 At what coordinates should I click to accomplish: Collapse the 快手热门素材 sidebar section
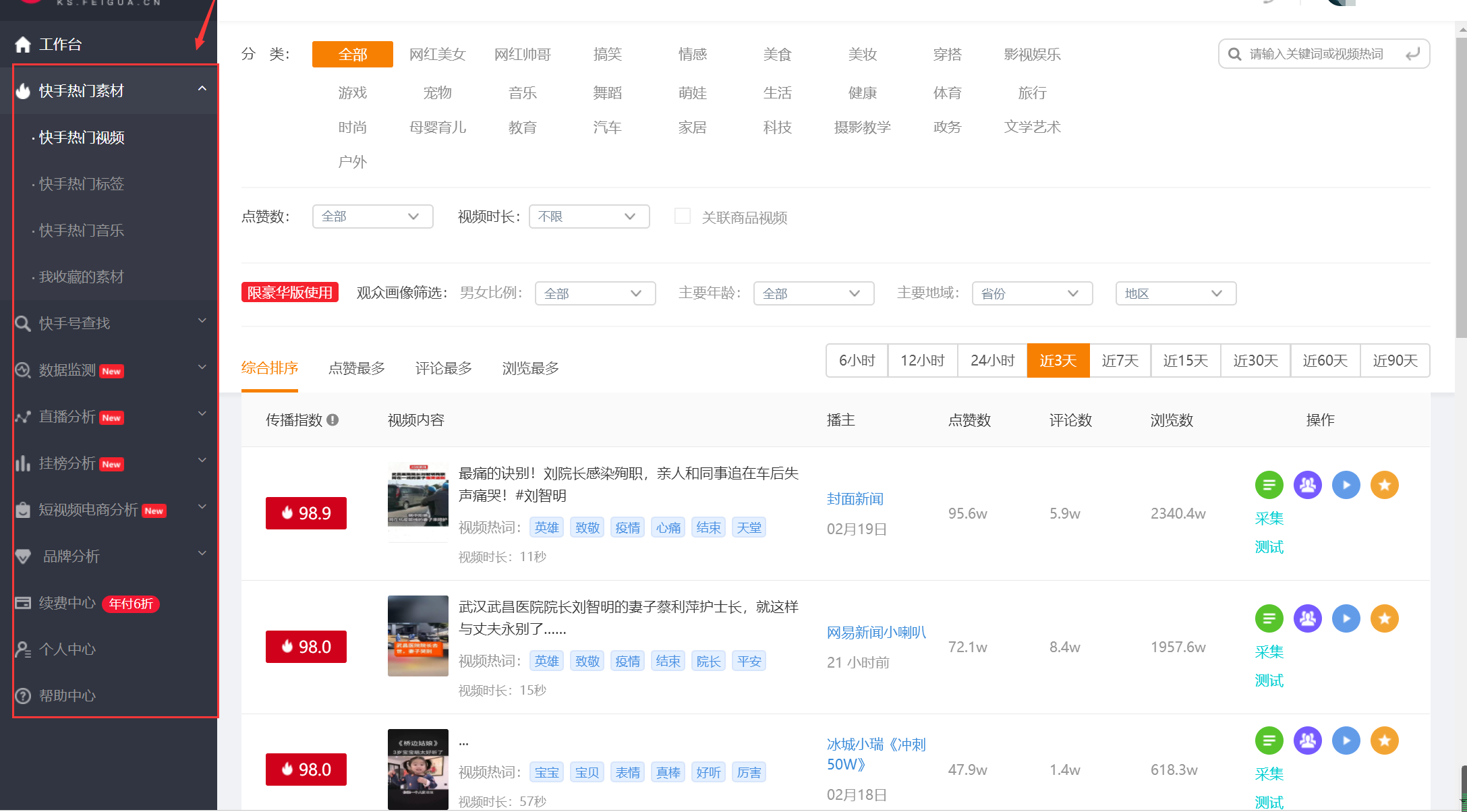pos(202,89)
